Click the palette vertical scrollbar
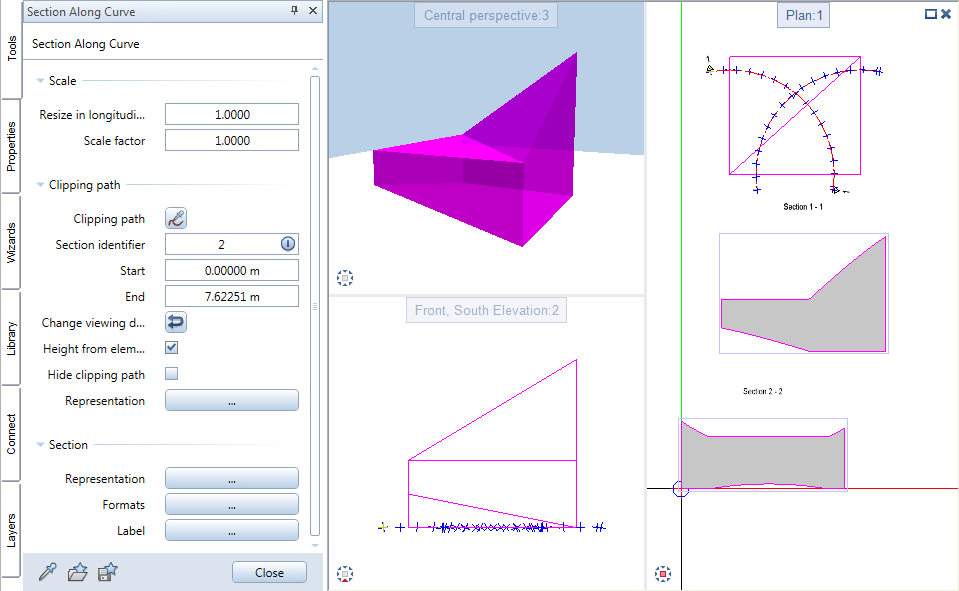Screen dimensions: 959x591 [315, 300]
